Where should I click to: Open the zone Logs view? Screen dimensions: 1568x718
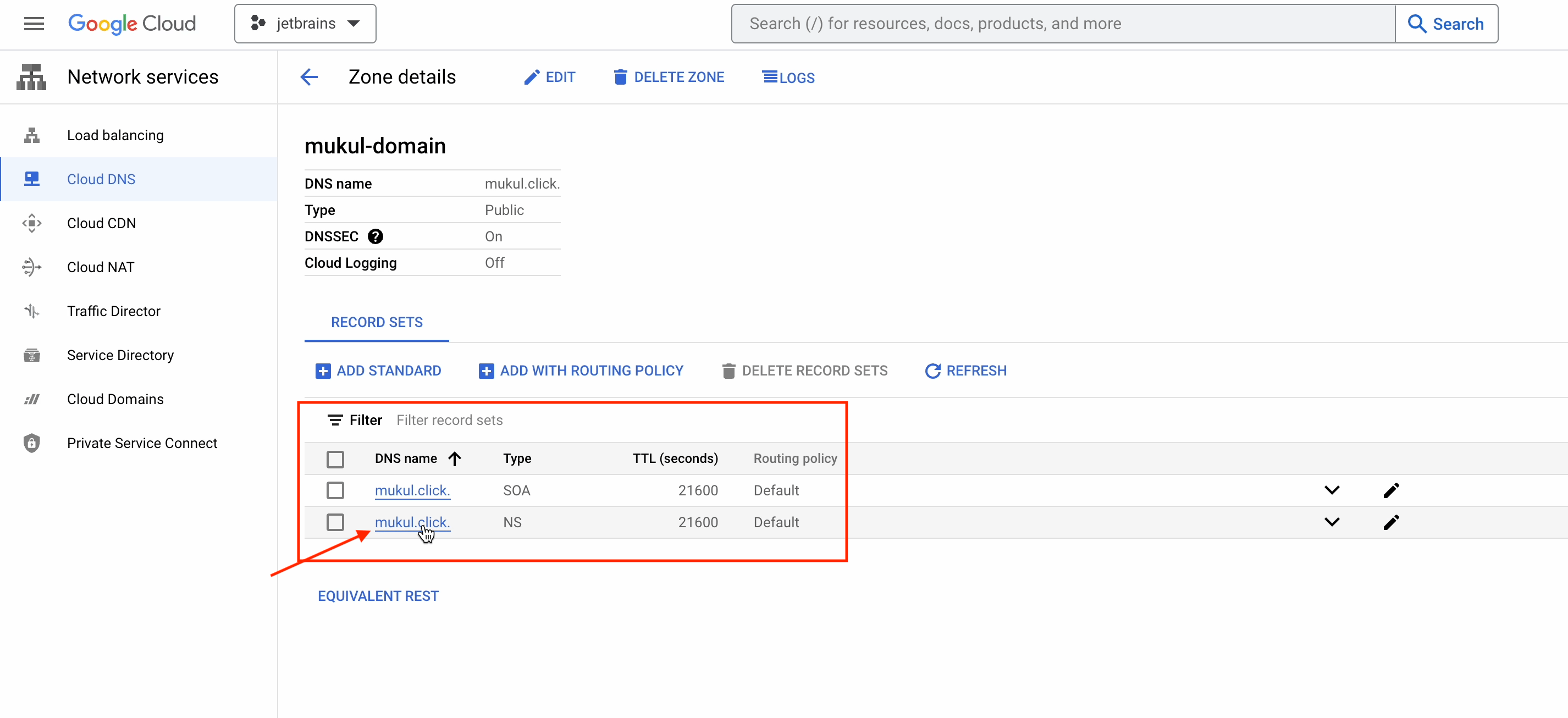(788, 78)
